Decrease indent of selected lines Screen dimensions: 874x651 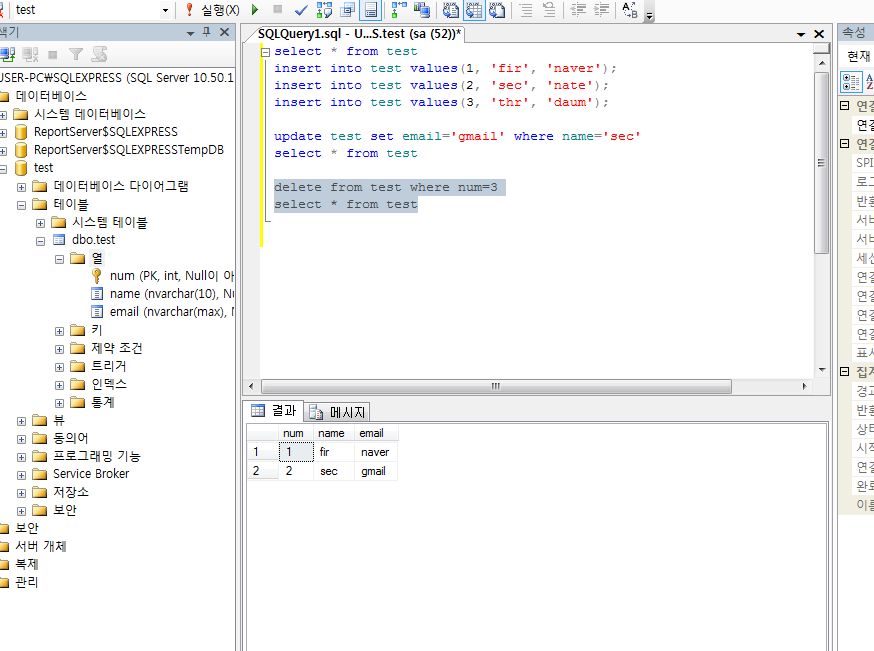tap(578, 9)
